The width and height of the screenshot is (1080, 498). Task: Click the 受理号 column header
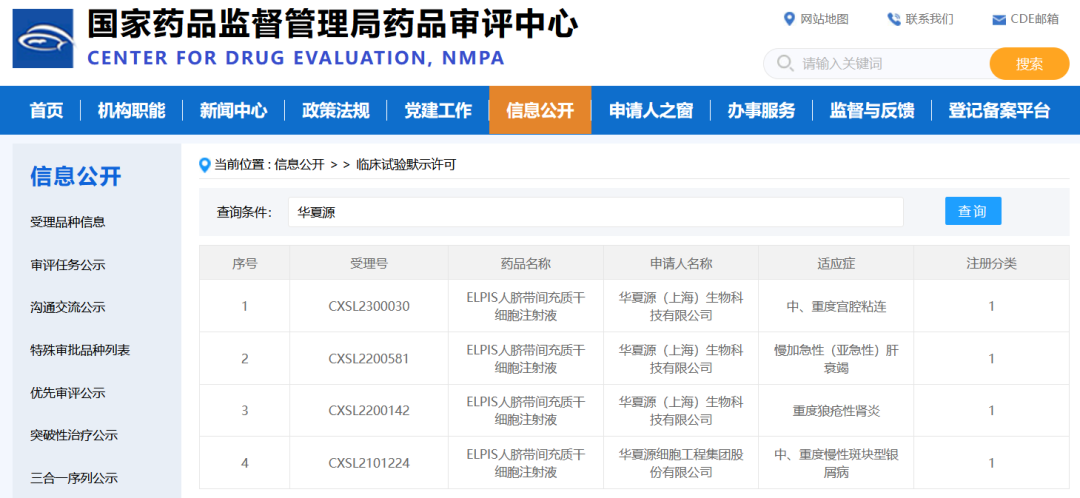tap(368, 263)
